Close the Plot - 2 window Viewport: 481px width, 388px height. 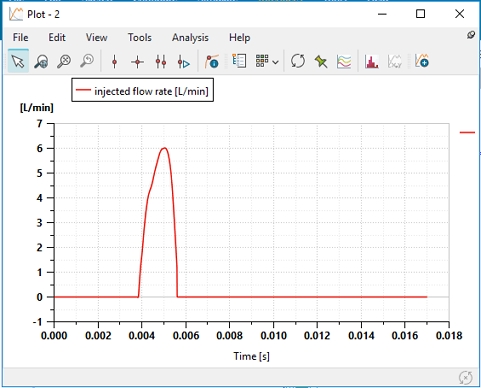pyautogui.click(x=459, y=14)
